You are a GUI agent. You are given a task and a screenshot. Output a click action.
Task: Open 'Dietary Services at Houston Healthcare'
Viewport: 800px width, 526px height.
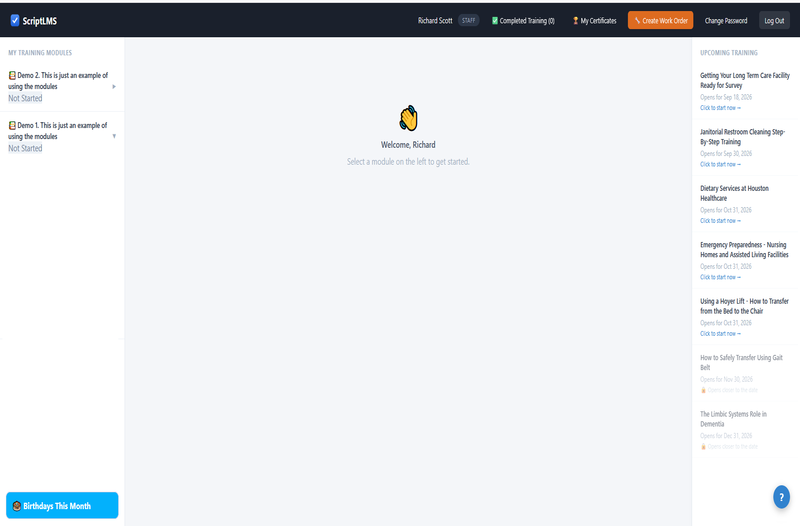pyautogui.click(x=734, y=193)
